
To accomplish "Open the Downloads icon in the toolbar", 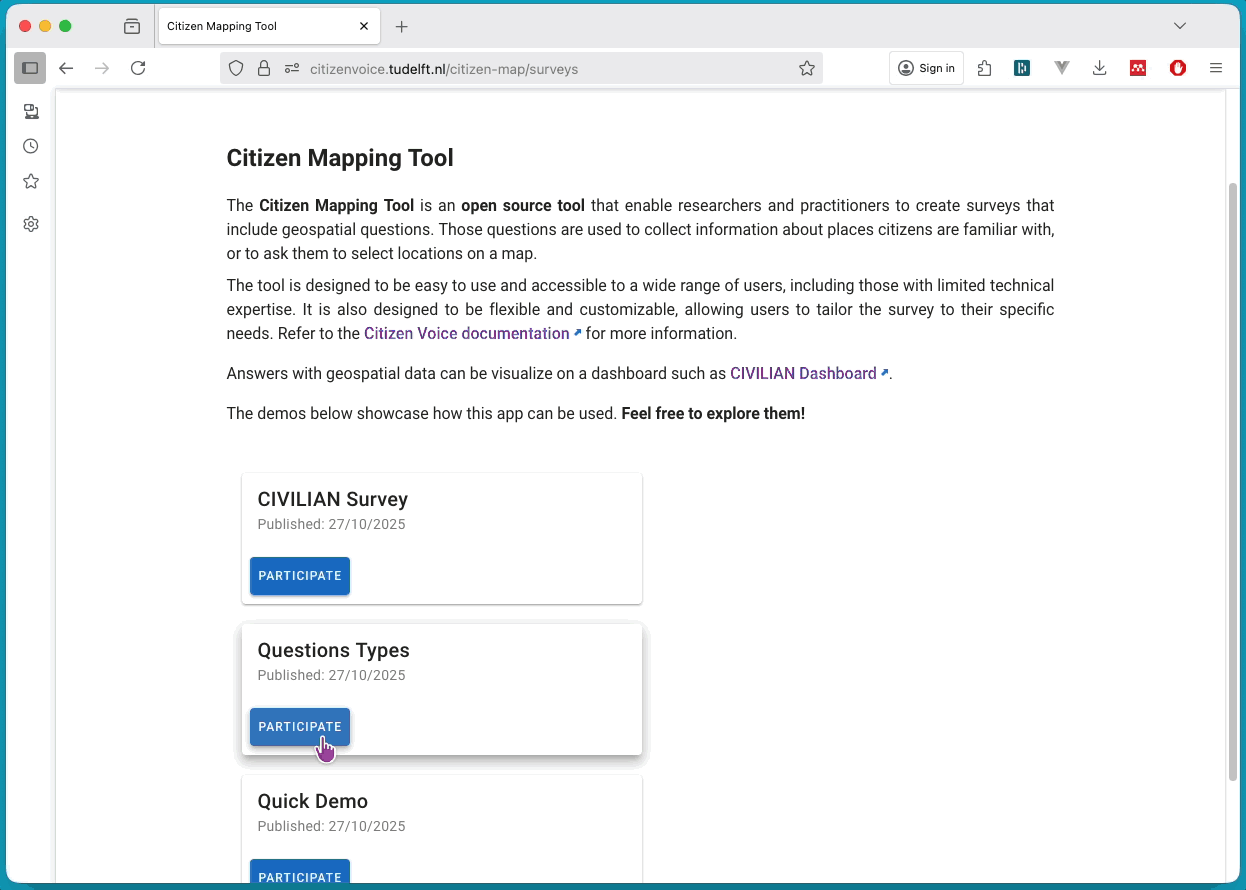I will coord(1099,68).
